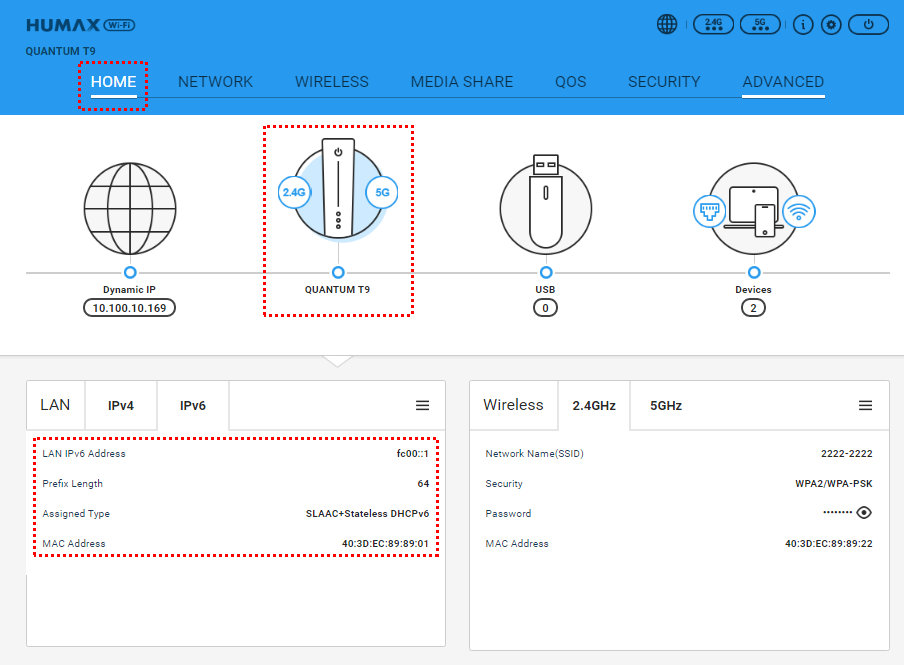This screenshot has width=904, height=665.
Task: Switch LAN panel to IPv6 tab
Action: (193, 405)
